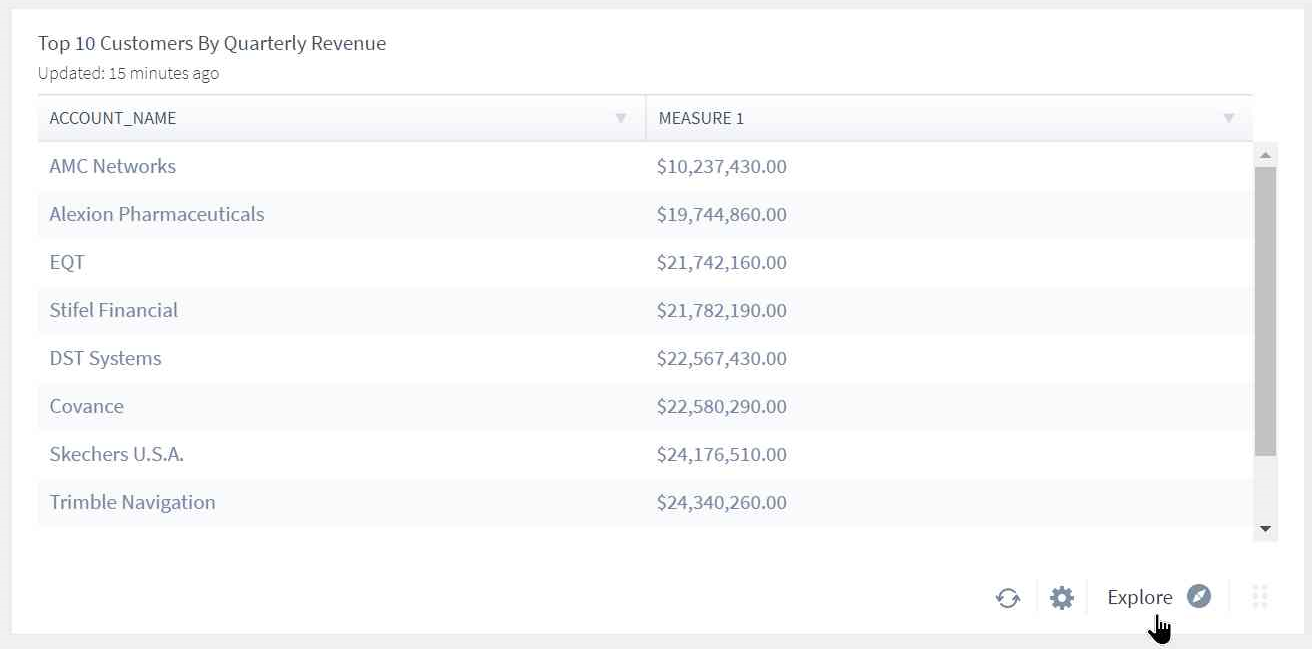Select the Covance account
1312x649 pixels.
pos(87,406)
